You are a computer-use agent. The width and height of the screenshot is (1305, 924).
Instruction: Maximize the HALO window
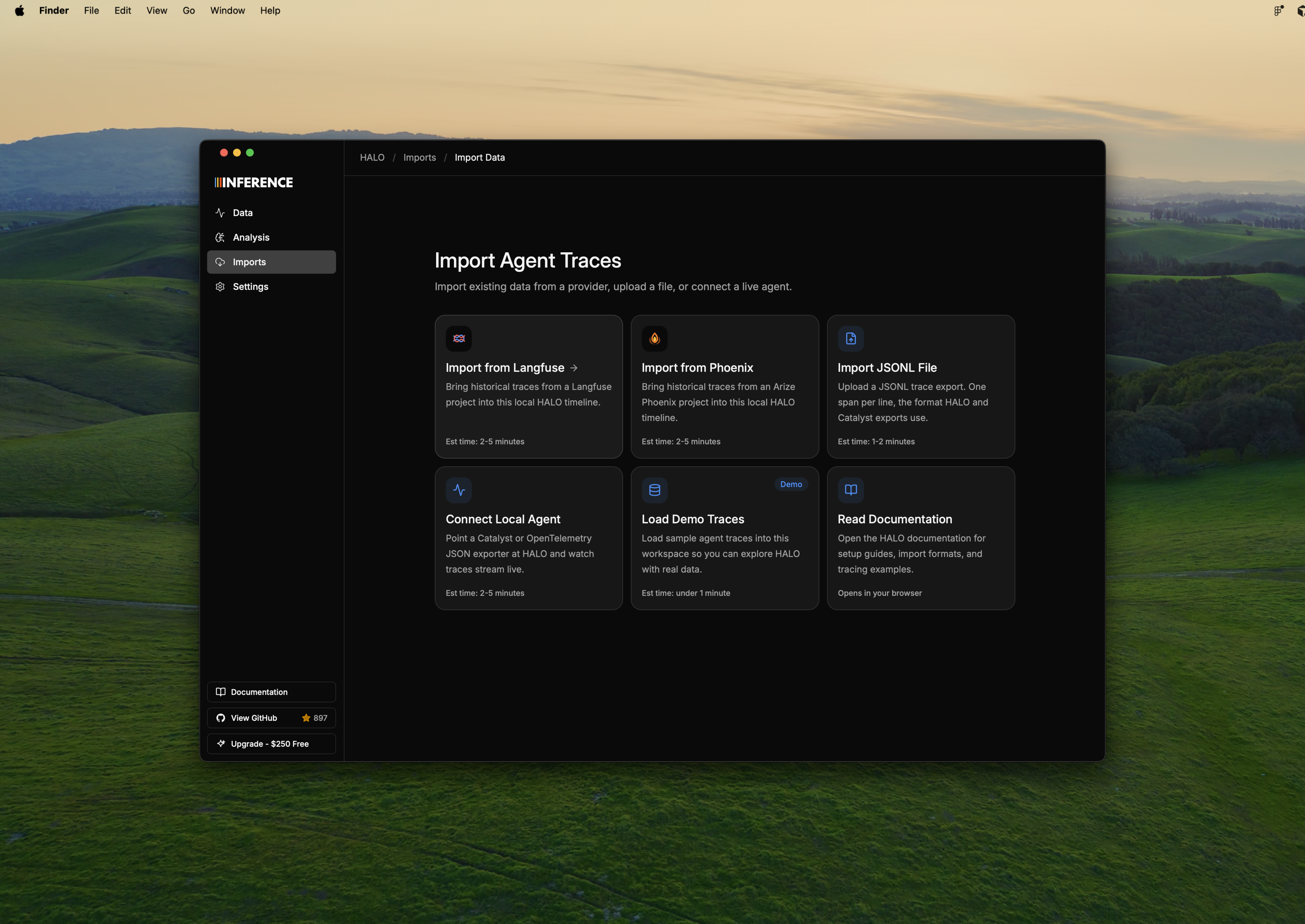tap(250, 152)
